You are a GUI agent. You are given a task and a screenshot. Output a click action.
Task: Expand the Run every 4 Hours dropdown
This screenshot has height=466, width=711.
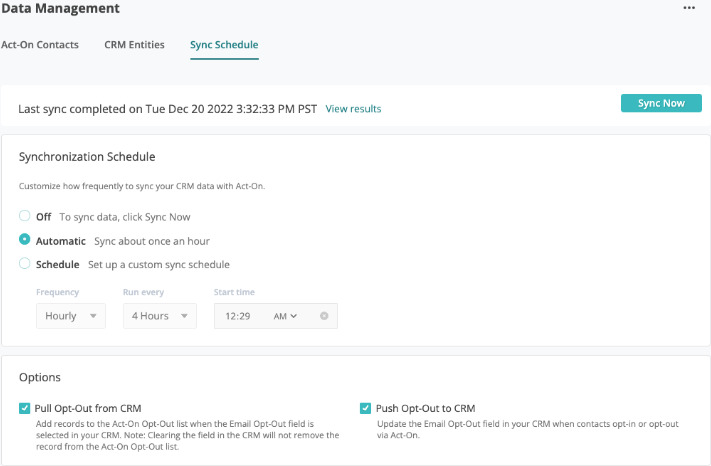pyautogui.click(x=160, y=316)
